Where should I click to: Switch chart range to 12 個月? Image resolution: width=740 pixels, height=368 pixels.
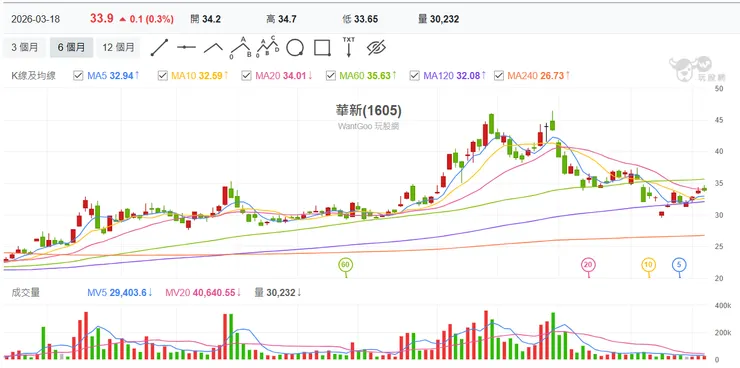(118, 48)
